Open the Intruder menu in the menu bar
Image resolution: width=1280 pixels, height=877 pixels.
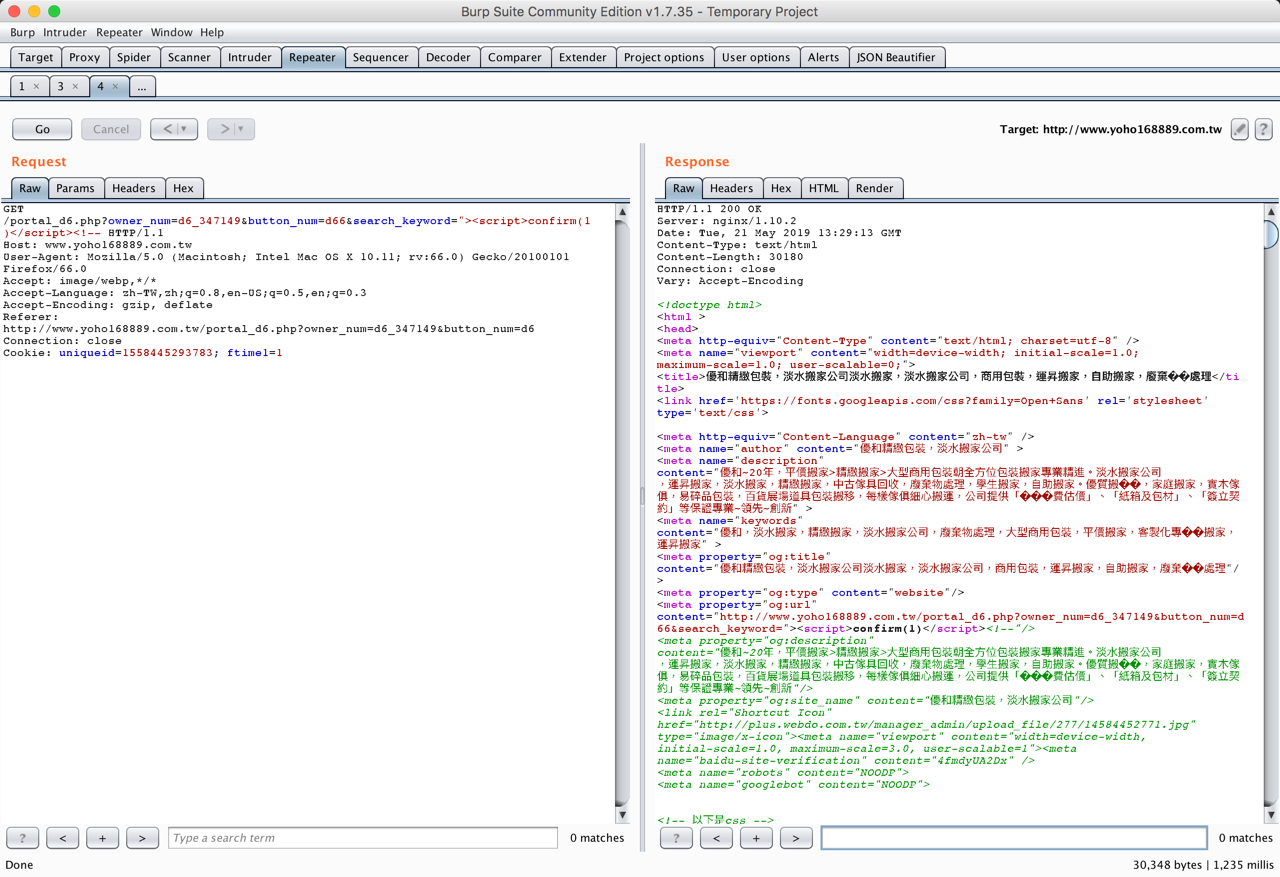[65, 32]
